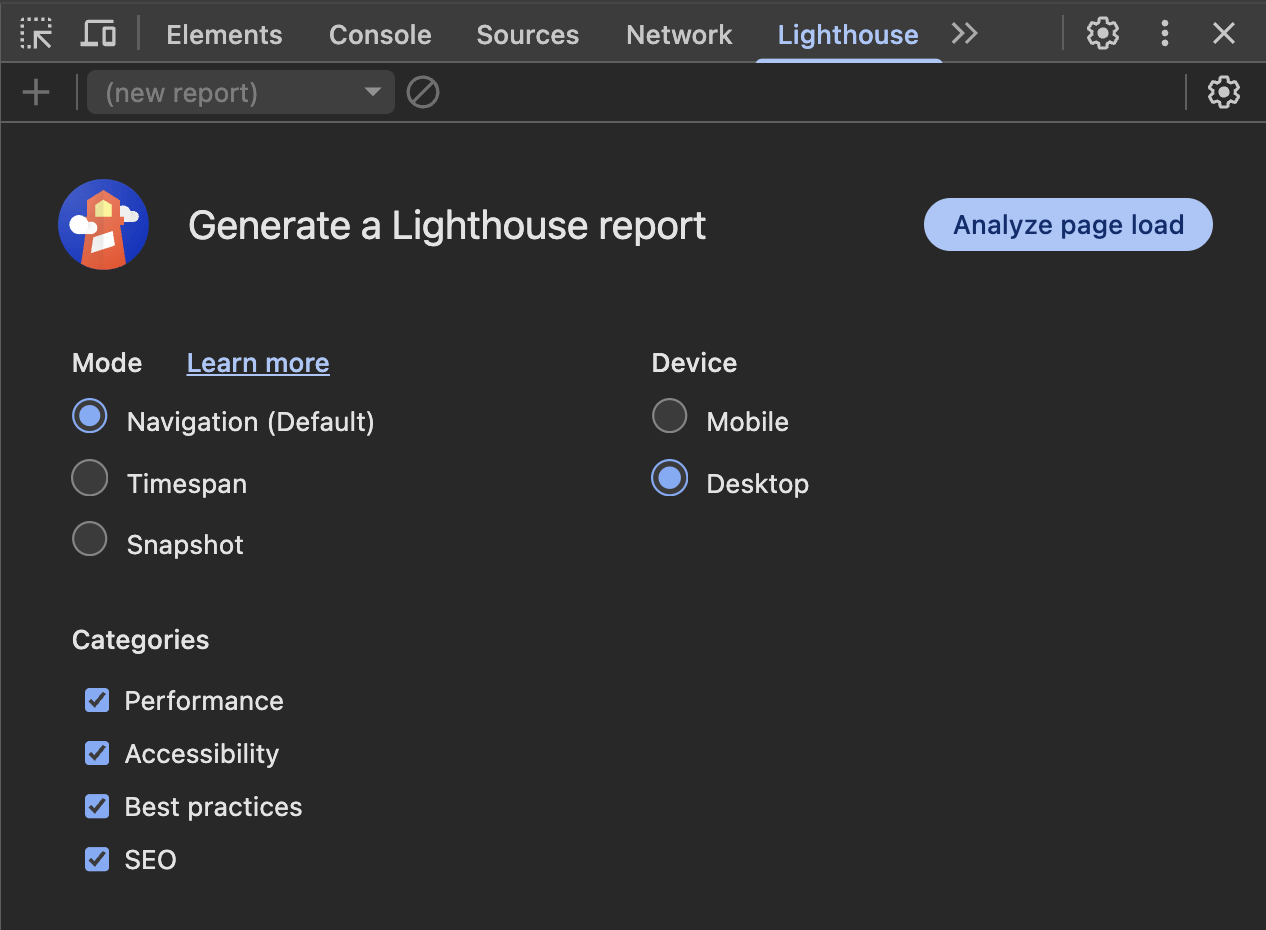Activate the inspect element picker icon
Screen dimensions: 1266x930
[x=36, y=34]
